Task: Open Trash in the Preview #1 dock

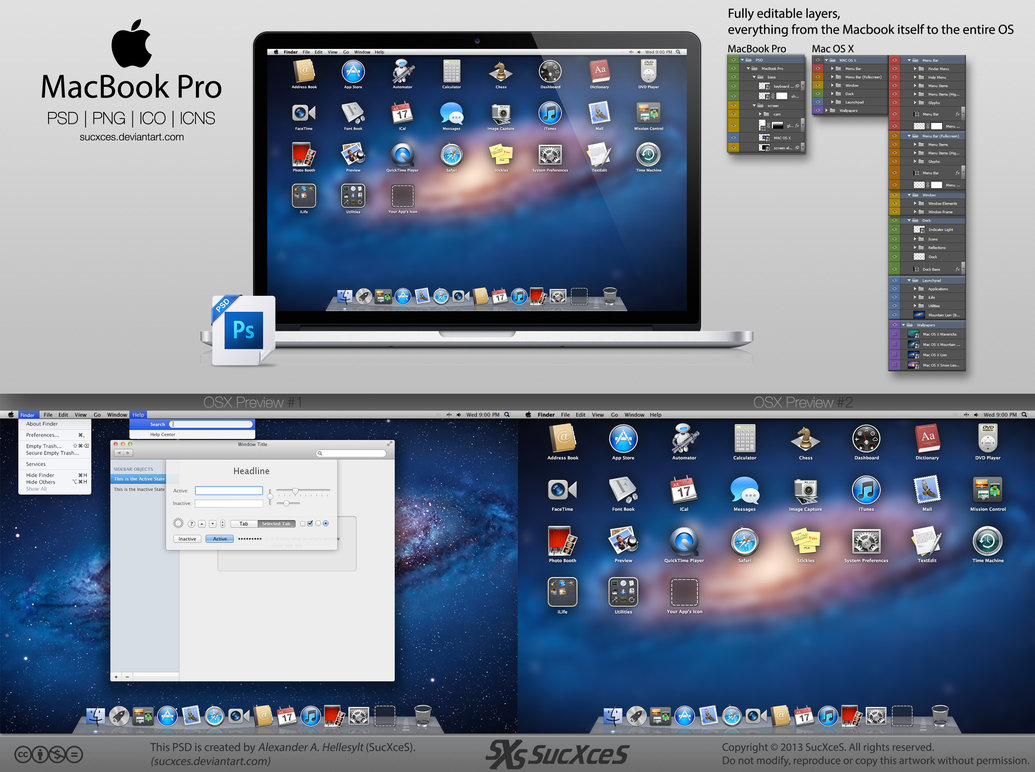Action: [x=423, y=715]
